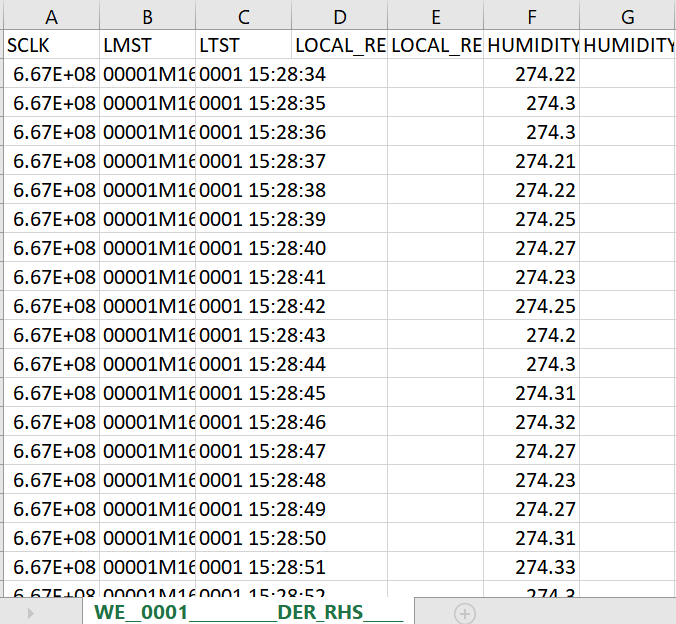Select the cell 0001 15:28:41
Image resolution: width=676 pixels, height=624 pixels.
click(x=244, y=277)
